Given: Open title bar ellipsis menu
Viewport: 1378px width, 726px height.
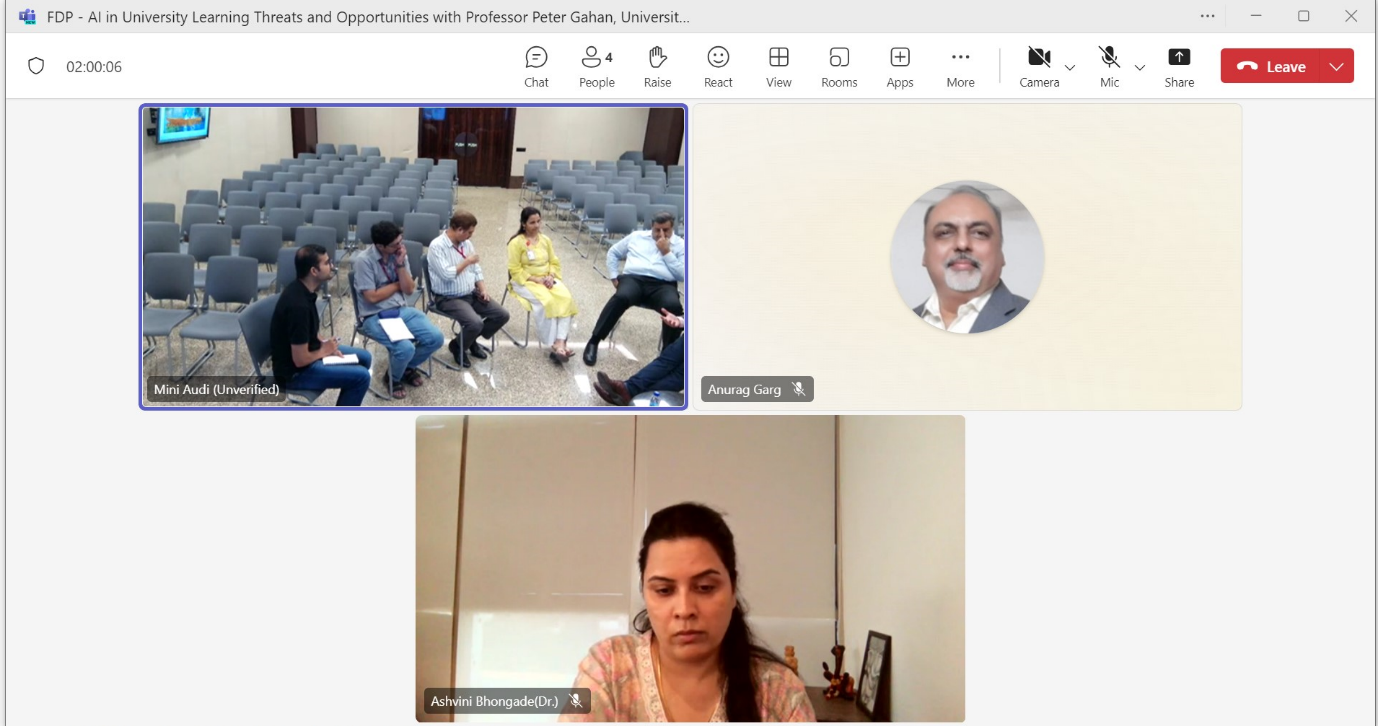Looking at the screenshot, I should click(x=1208, y=16).
